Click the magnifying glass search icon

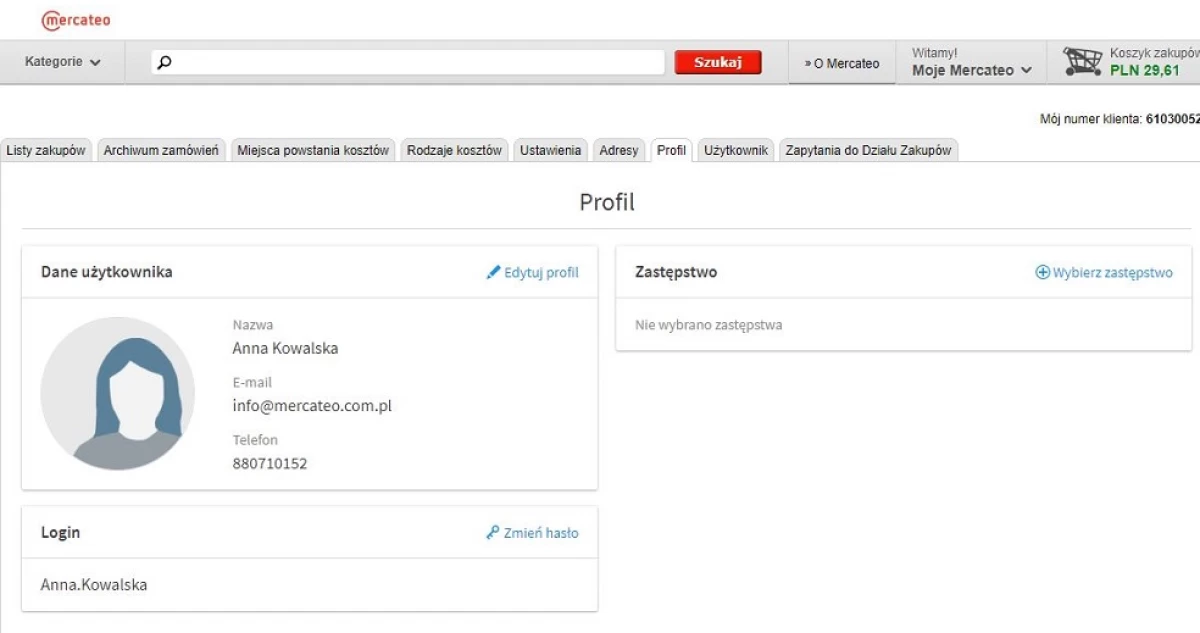point(165,62)
